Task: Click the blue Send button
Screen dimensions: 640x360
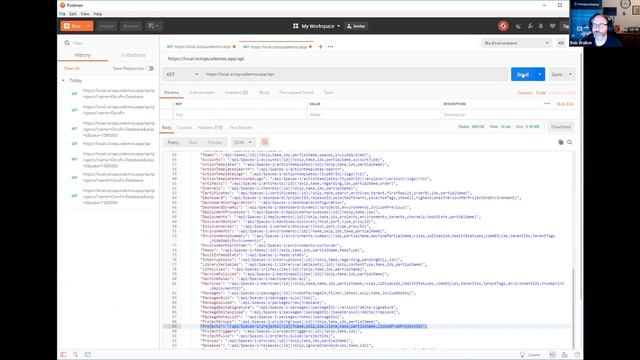Action: pos(523,74)
